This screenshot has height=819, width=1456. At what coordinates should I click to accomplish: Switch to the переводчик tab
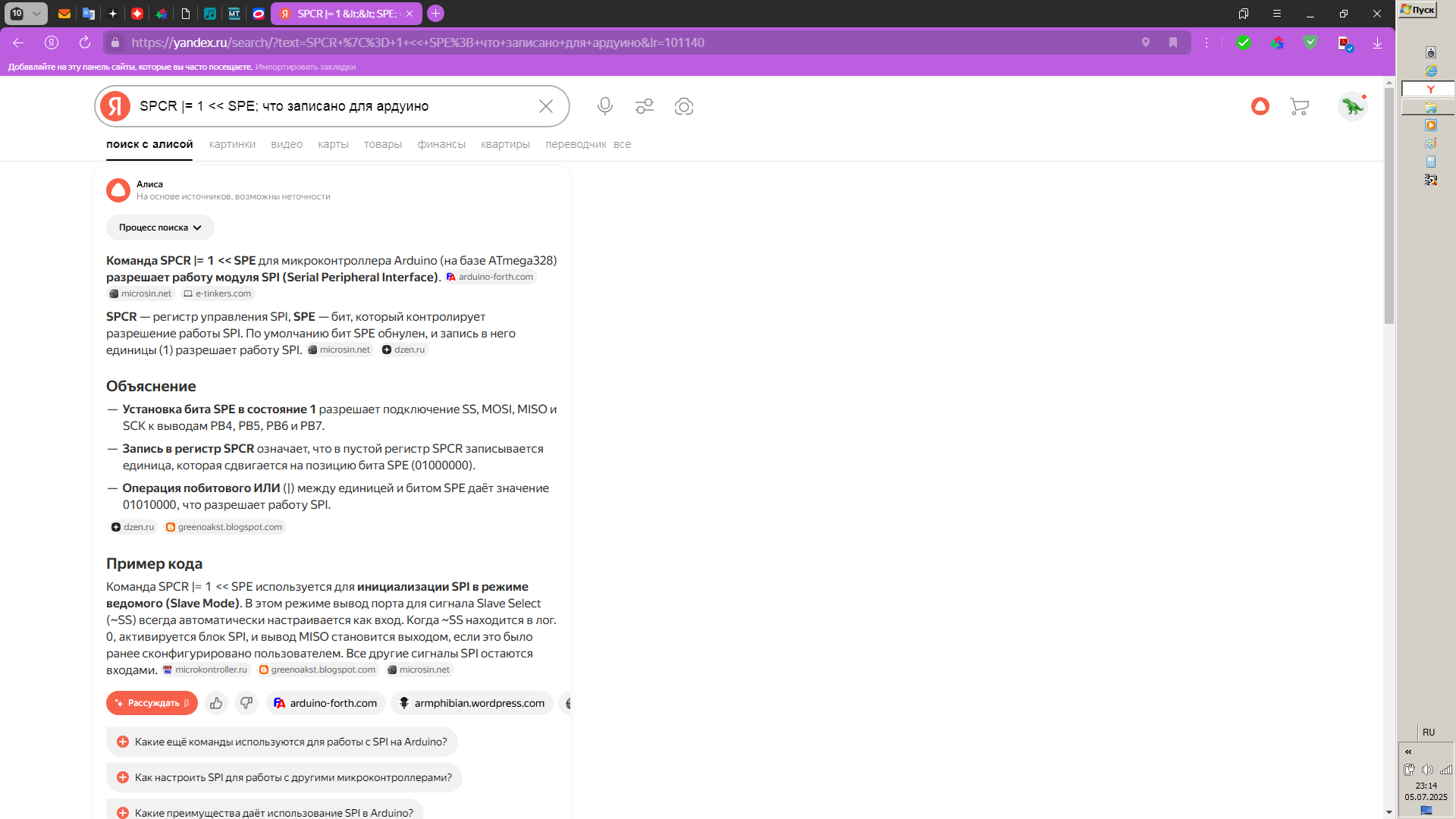(576, 144)
